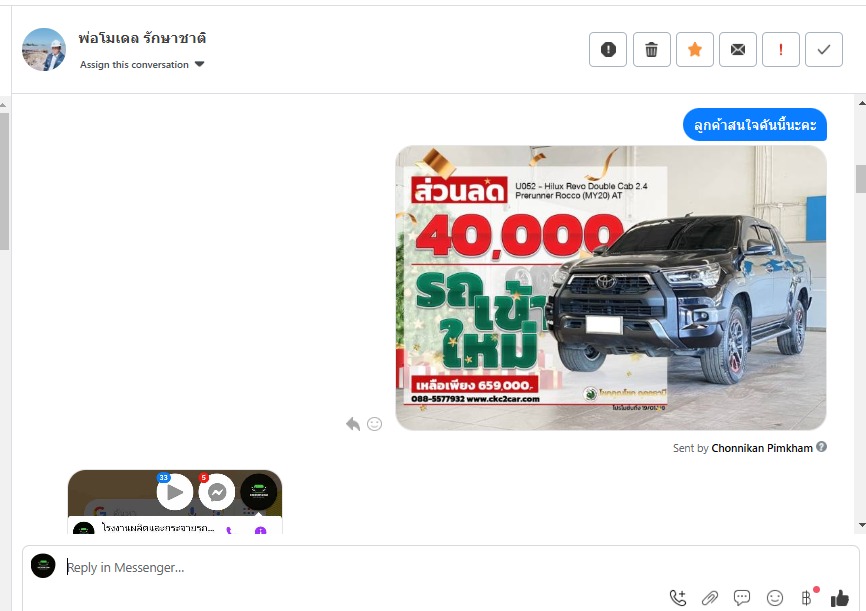Add emoji reaction to the image message

[374, 424]
